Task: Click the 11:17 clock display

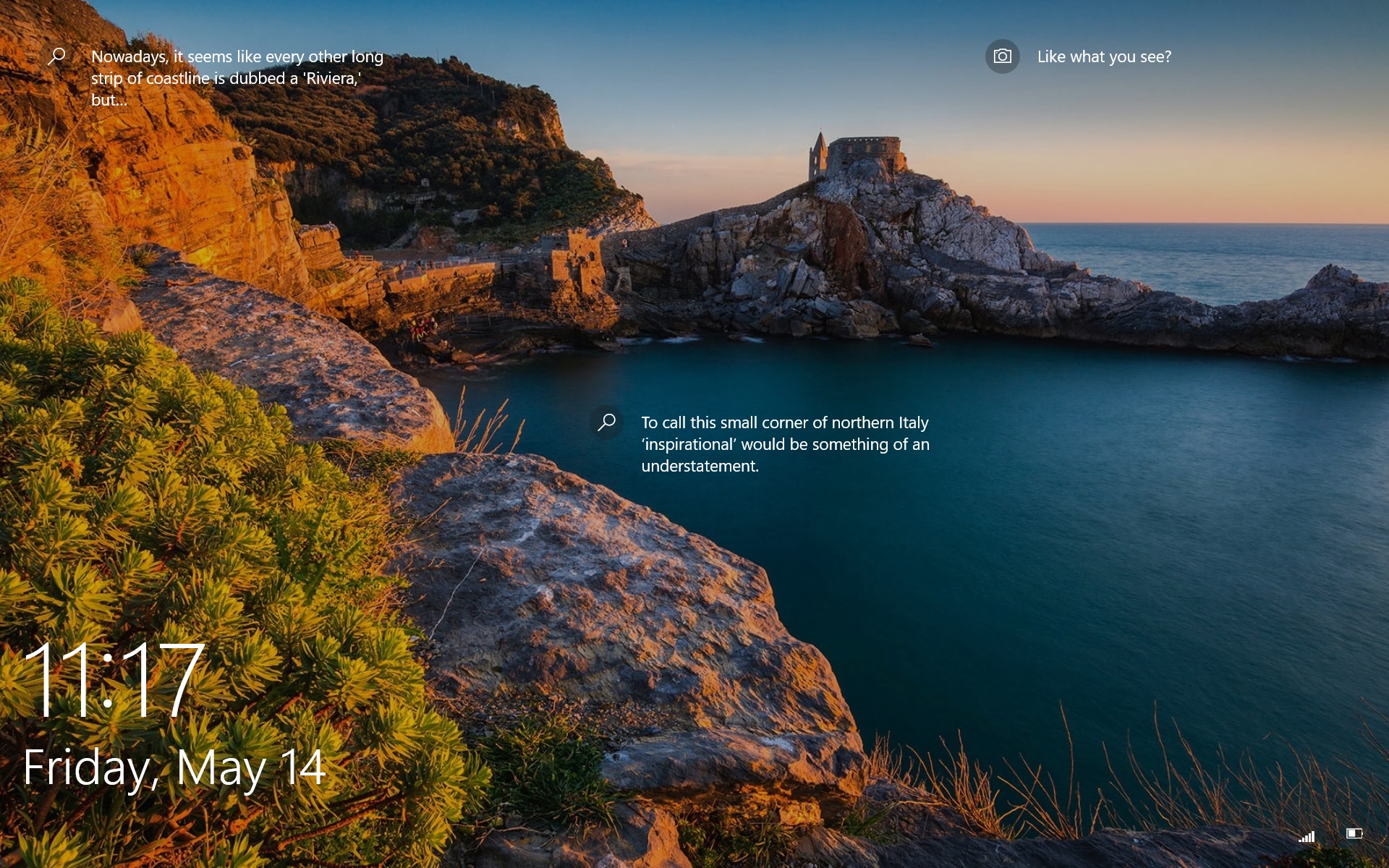Action: [x=114, y=680]
